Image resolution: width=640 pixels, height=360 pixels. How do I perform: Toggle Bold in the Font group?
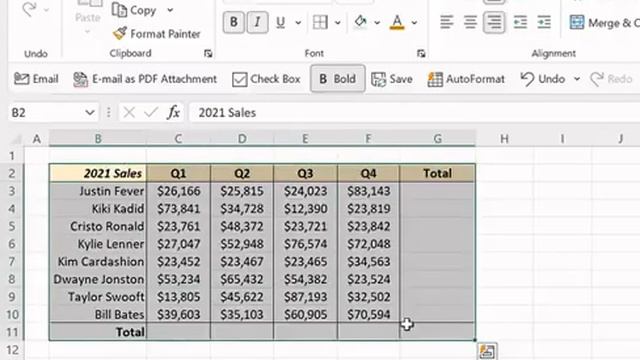(234, 22)
